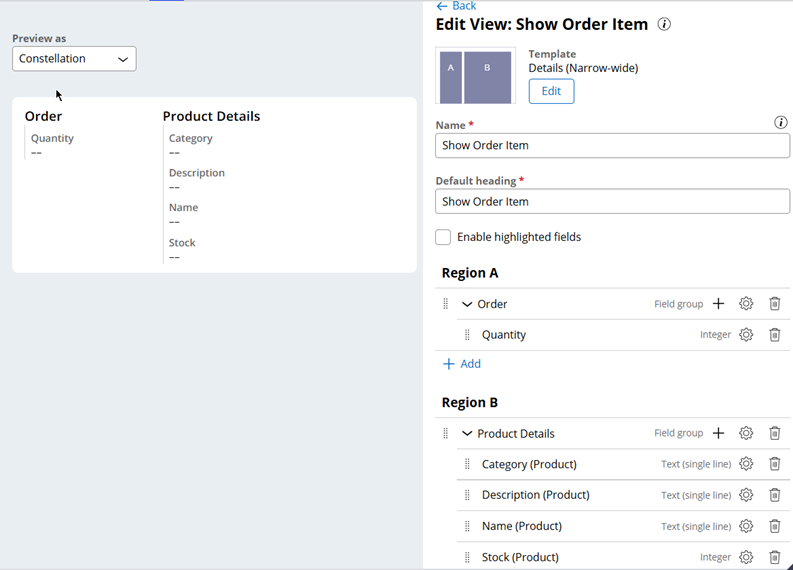Click the Product Details heading in preview
This screenshot has height=570, width=793.
[211, 116]
